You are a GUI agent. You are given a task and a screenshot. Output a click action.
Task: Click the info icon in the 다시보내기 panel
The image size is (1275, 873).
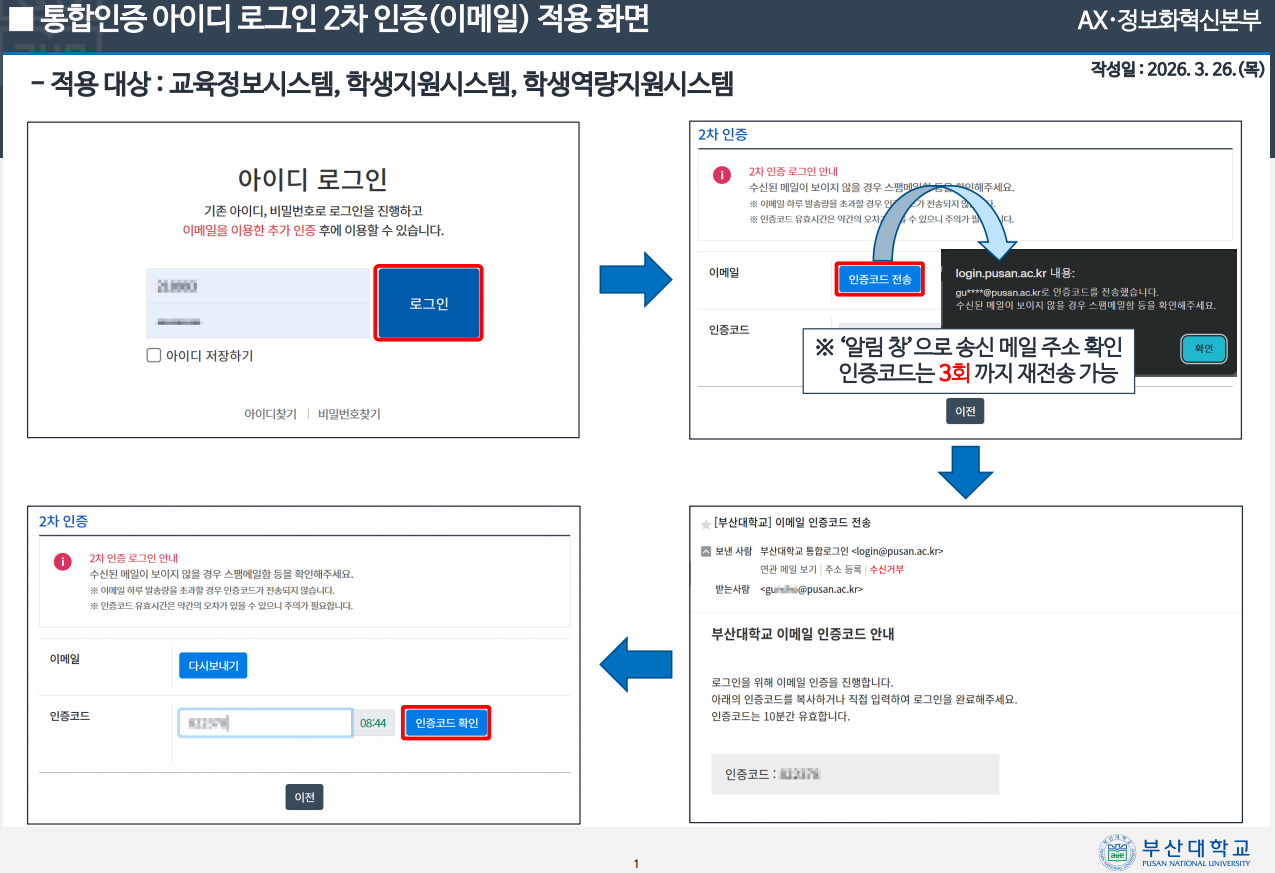click(63, 562)
